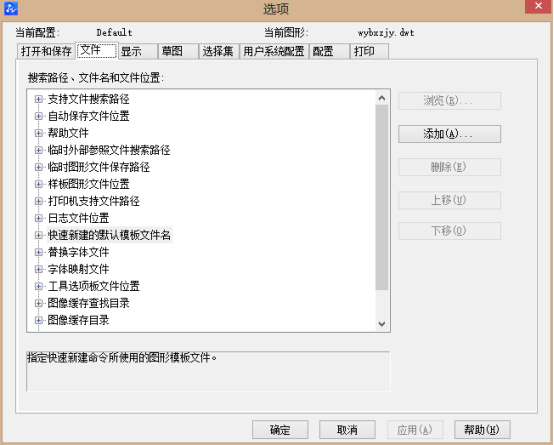This screenshot has width=554, height=445.
Task: Expand 打印机支持文件路径 node
Action: (x=39, y=201)
